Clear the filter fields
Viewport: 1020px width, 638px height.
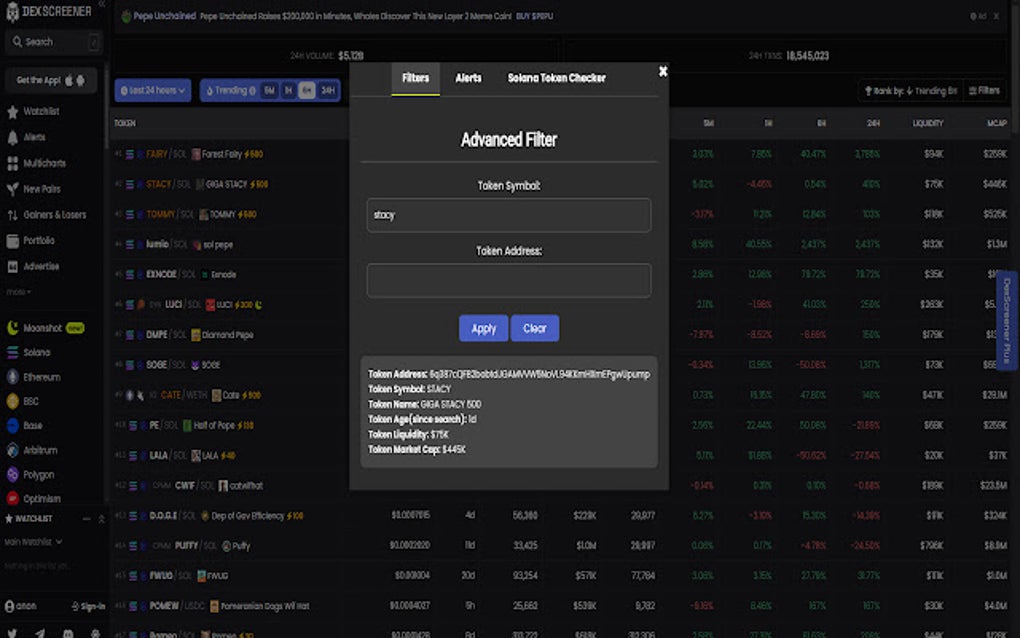point(535,328)
